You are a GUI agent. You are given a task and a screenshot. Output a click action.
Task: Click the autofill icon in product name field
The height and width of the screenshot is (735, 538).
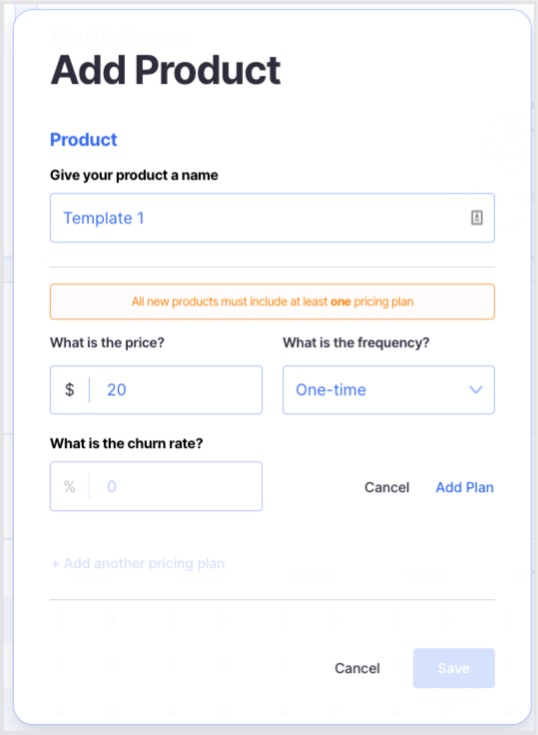[477, 218]
